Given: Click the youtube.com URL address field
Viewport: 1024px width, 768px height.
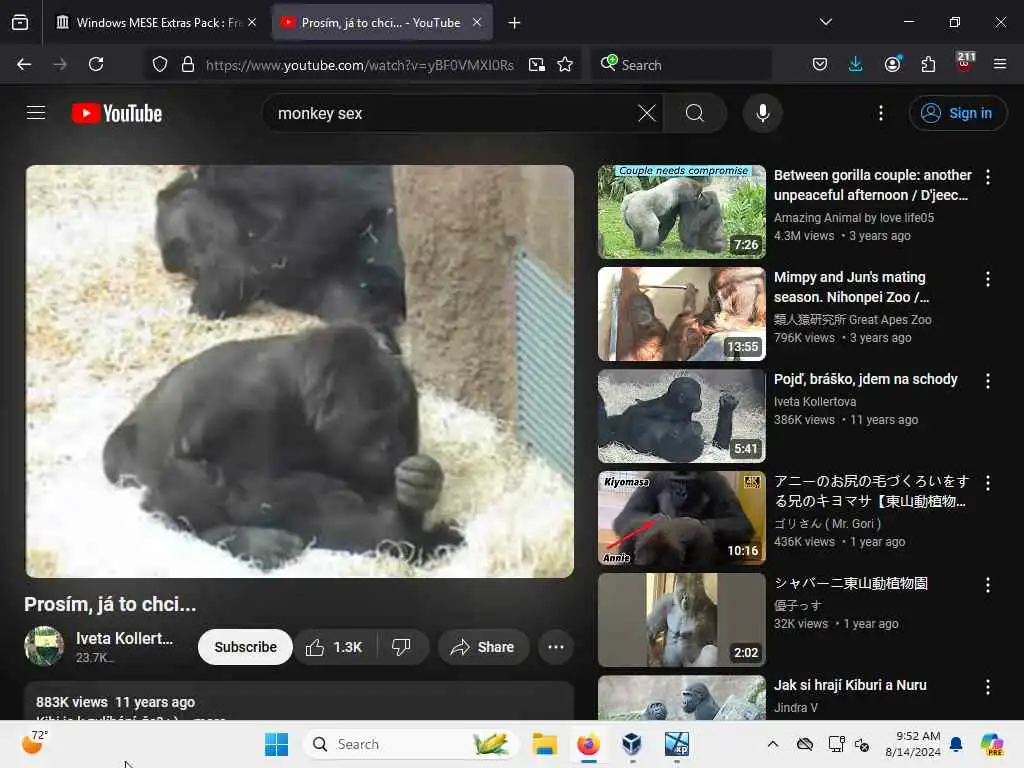Looking at the screenshot, I should (360, 65).
